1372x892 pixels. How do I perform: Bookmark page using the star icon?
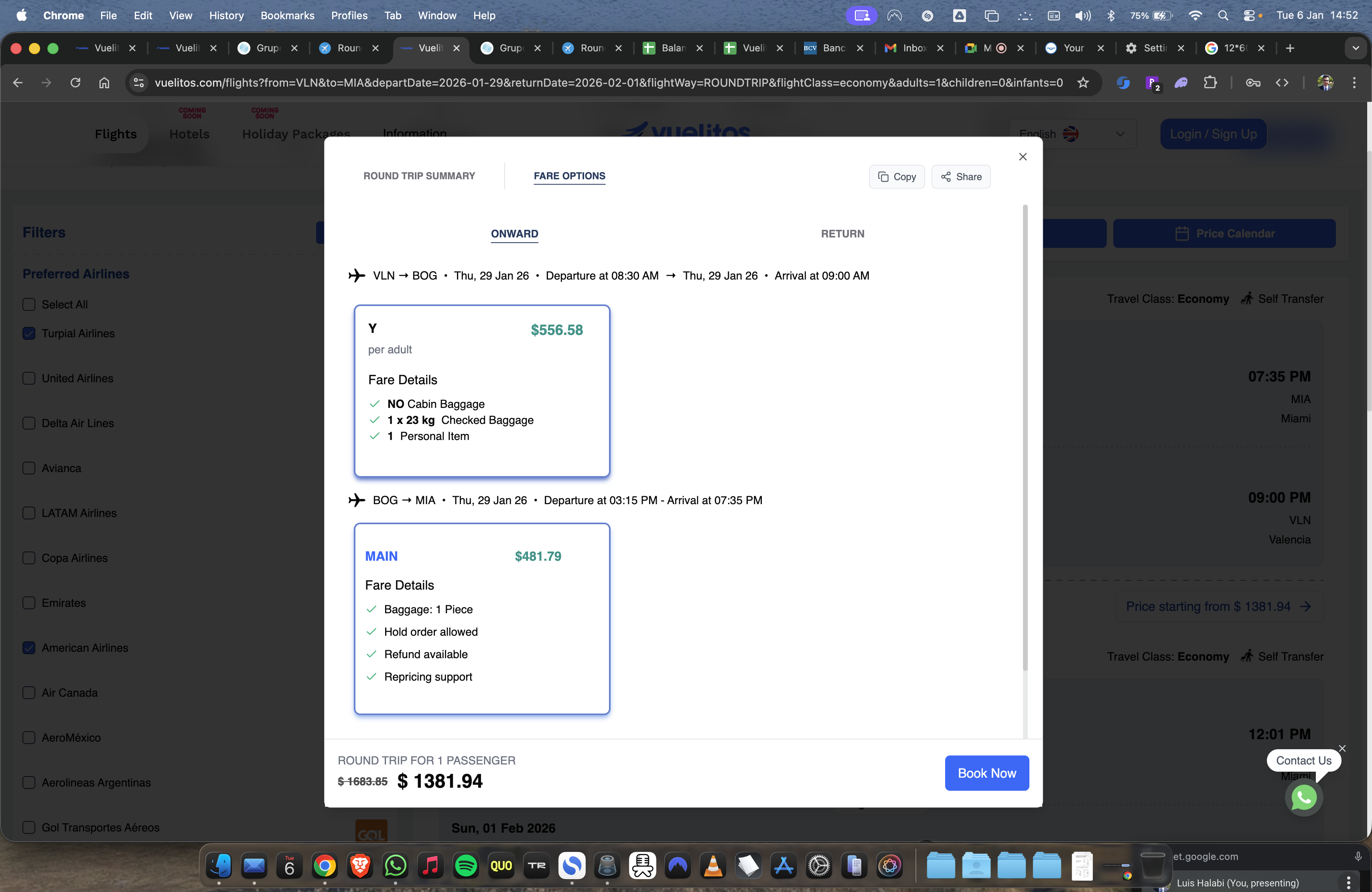pyautogui.click(x=1083, y=82)
